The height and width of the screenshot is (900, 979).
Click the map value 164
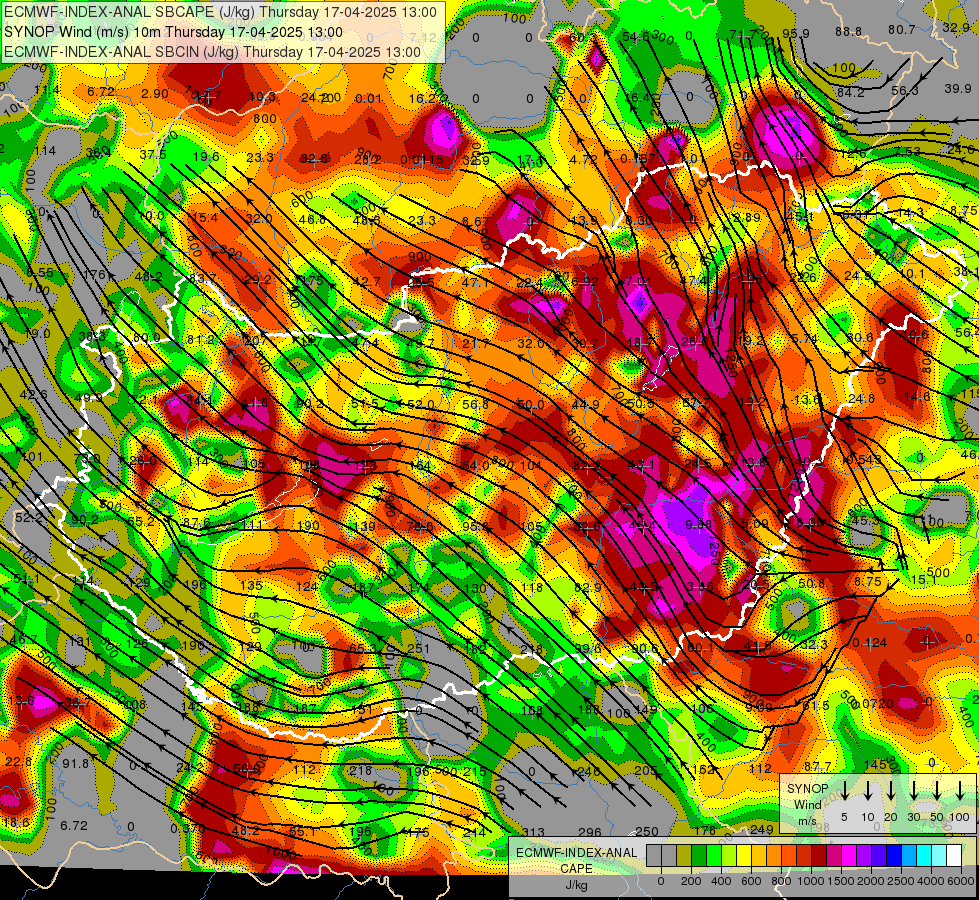420,466
